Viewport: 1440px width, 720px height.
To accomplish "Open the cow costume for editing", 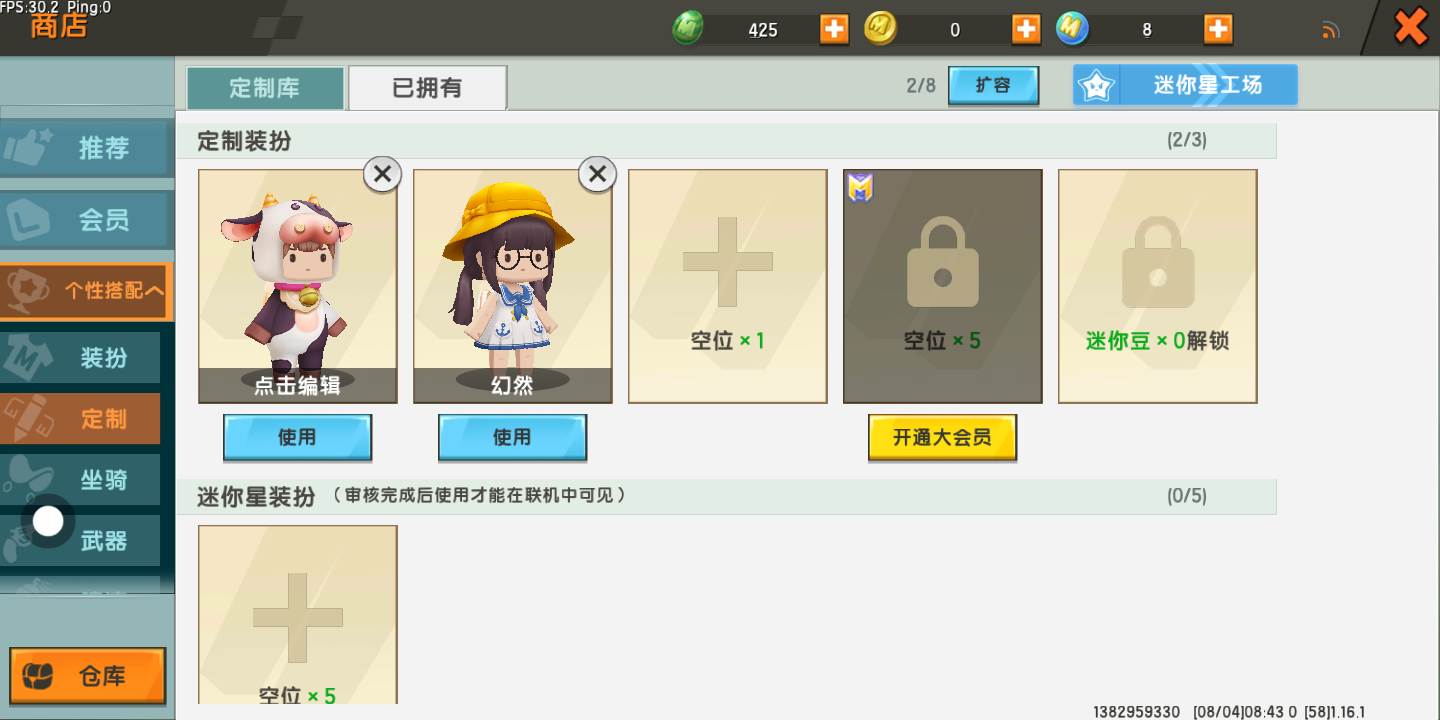I will (298, 286).
